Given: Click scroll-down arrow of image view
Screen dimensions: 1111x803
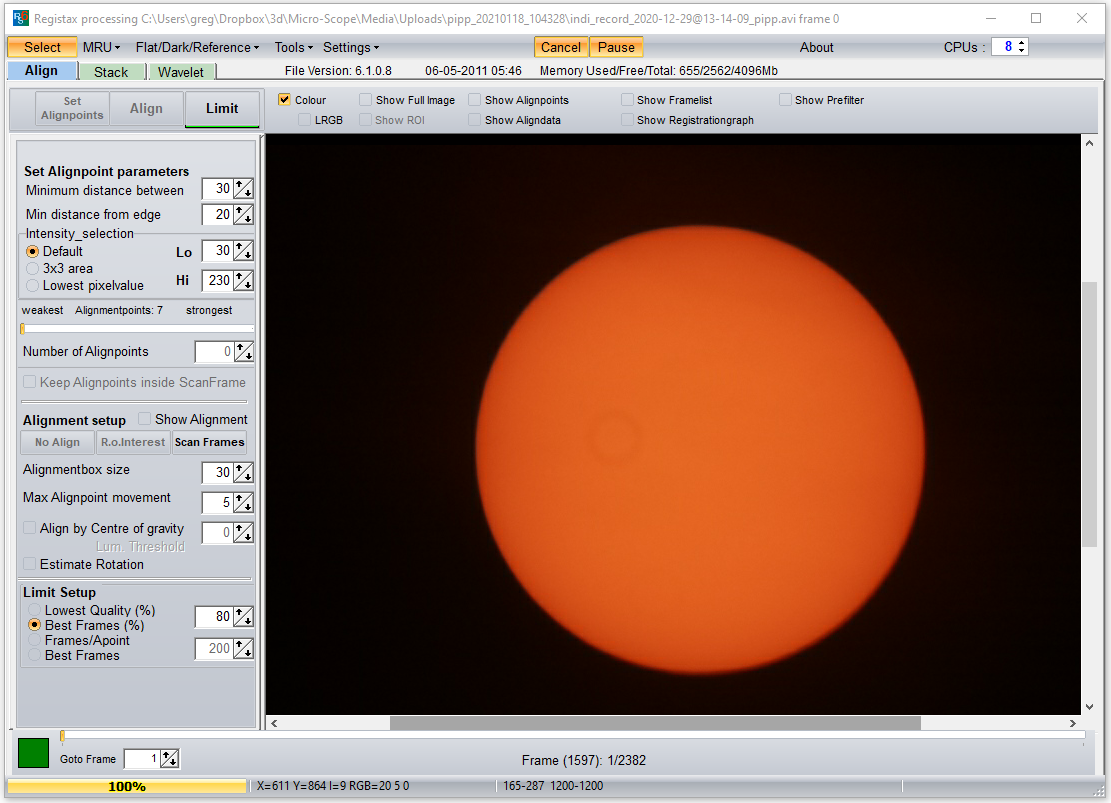Looking at the screenshot, I should 1089,707.
